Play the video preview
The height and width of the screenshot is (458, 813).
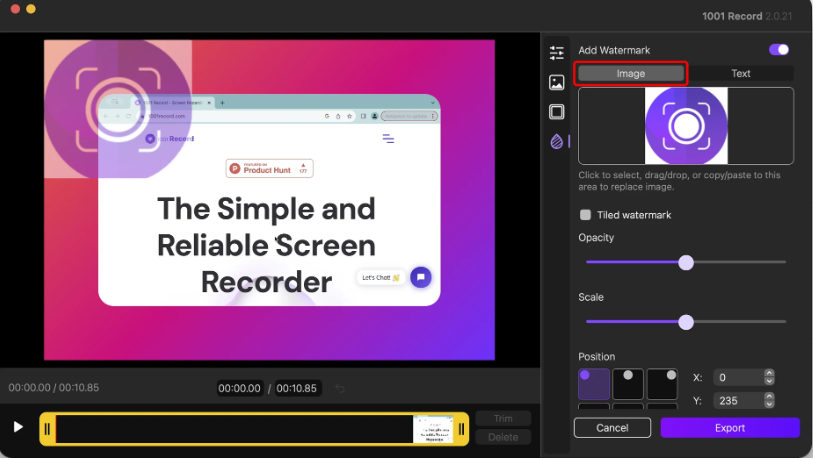tap(18, 427)
